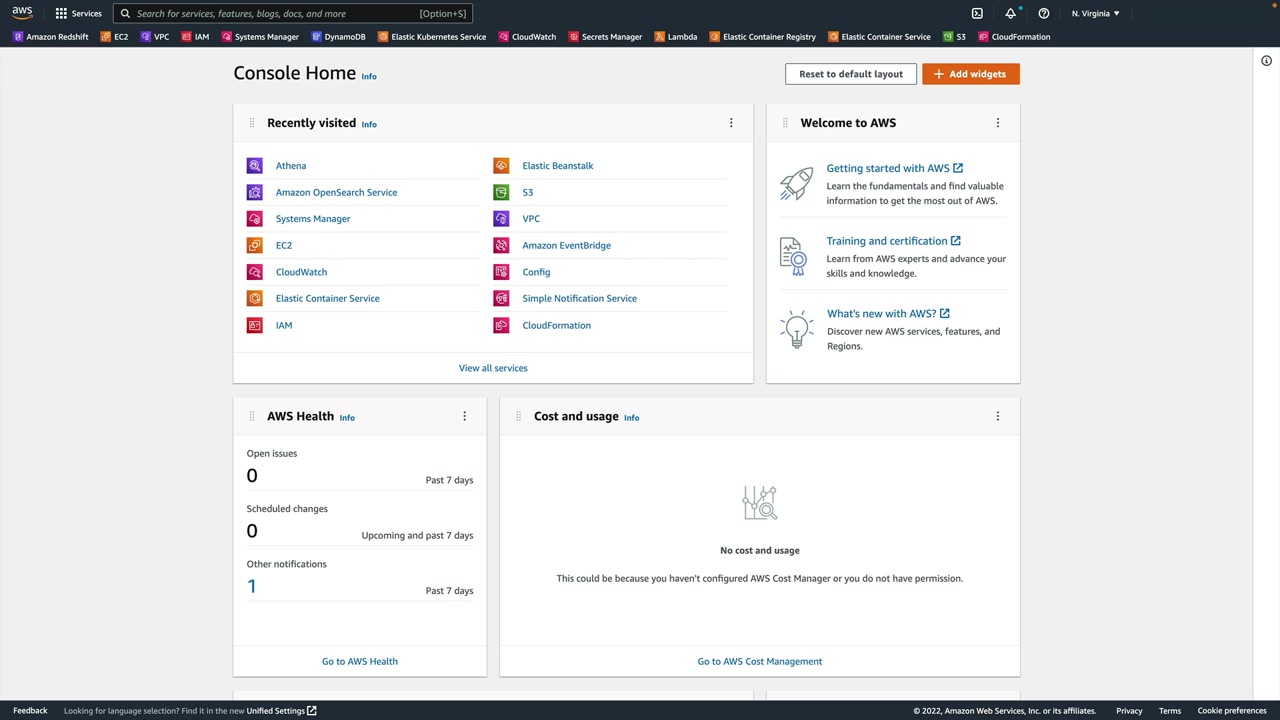The height and width of the screenshot is (720, 1280).
Task: Click the Feedback link in footer
Action: click(x=30, y=711)
